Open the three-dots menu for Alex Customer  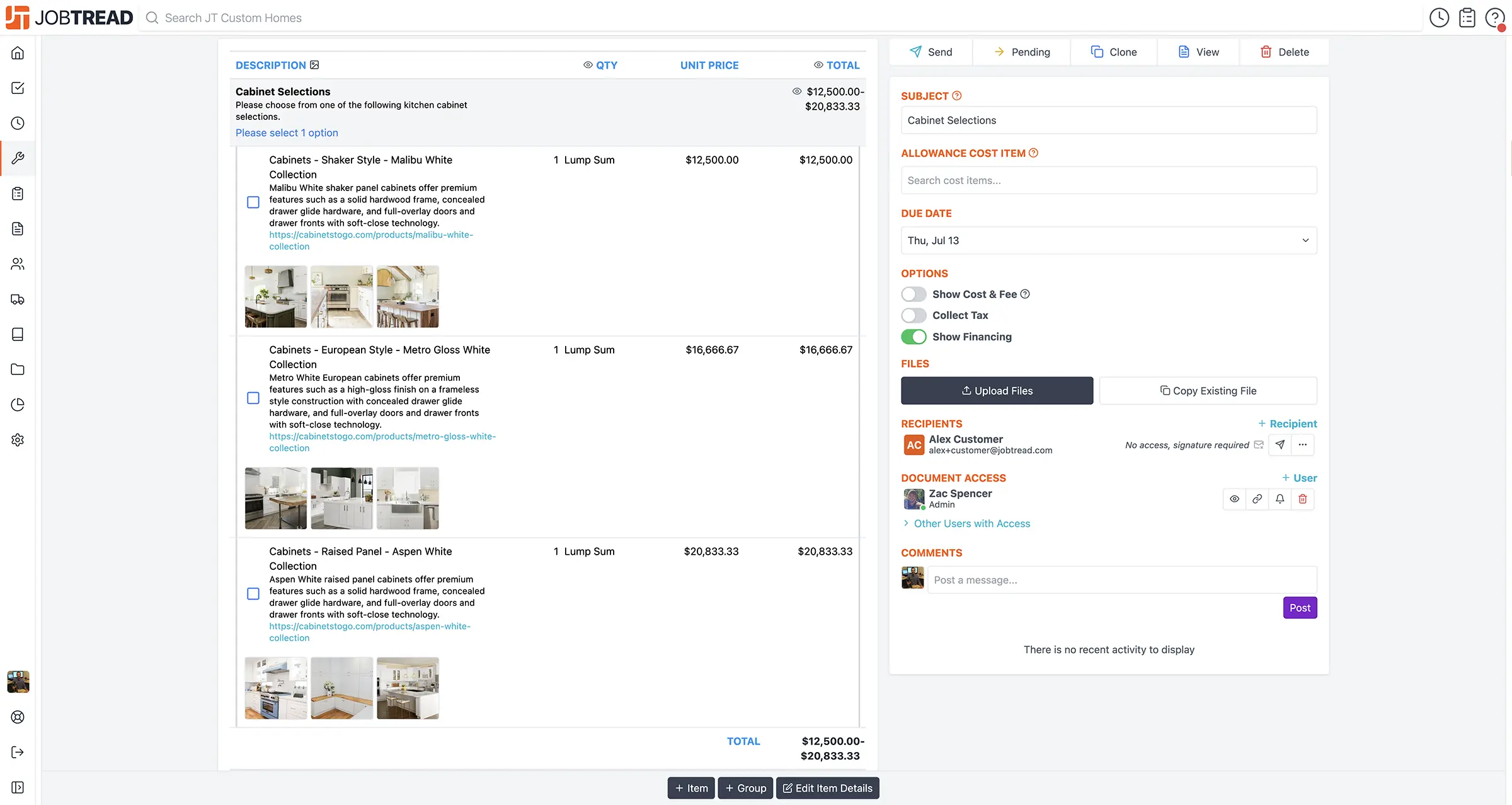pos(1302,445)
